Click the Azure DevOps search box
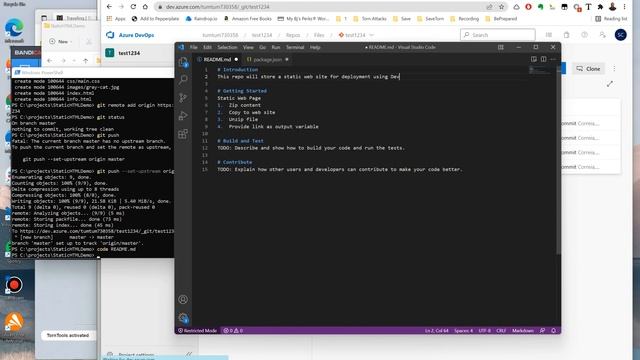The height and width of the screenshot is (360, 640). pyautogui.click(x=498, y=35)
